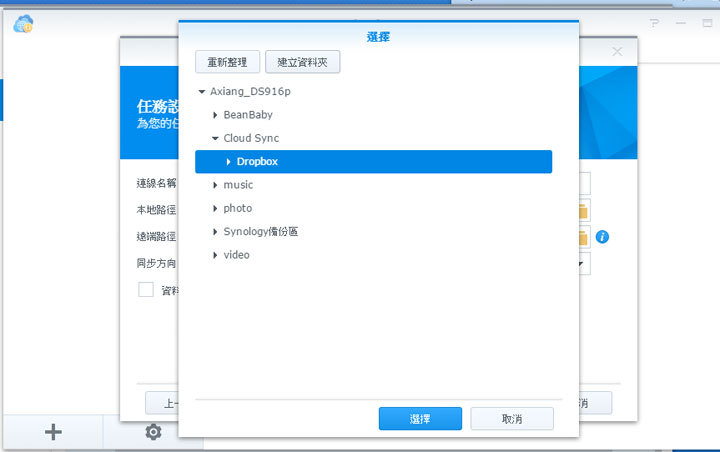Expand the Dropbox folder arrow
This screenshot has width=720, height=452.
point(228,162)
